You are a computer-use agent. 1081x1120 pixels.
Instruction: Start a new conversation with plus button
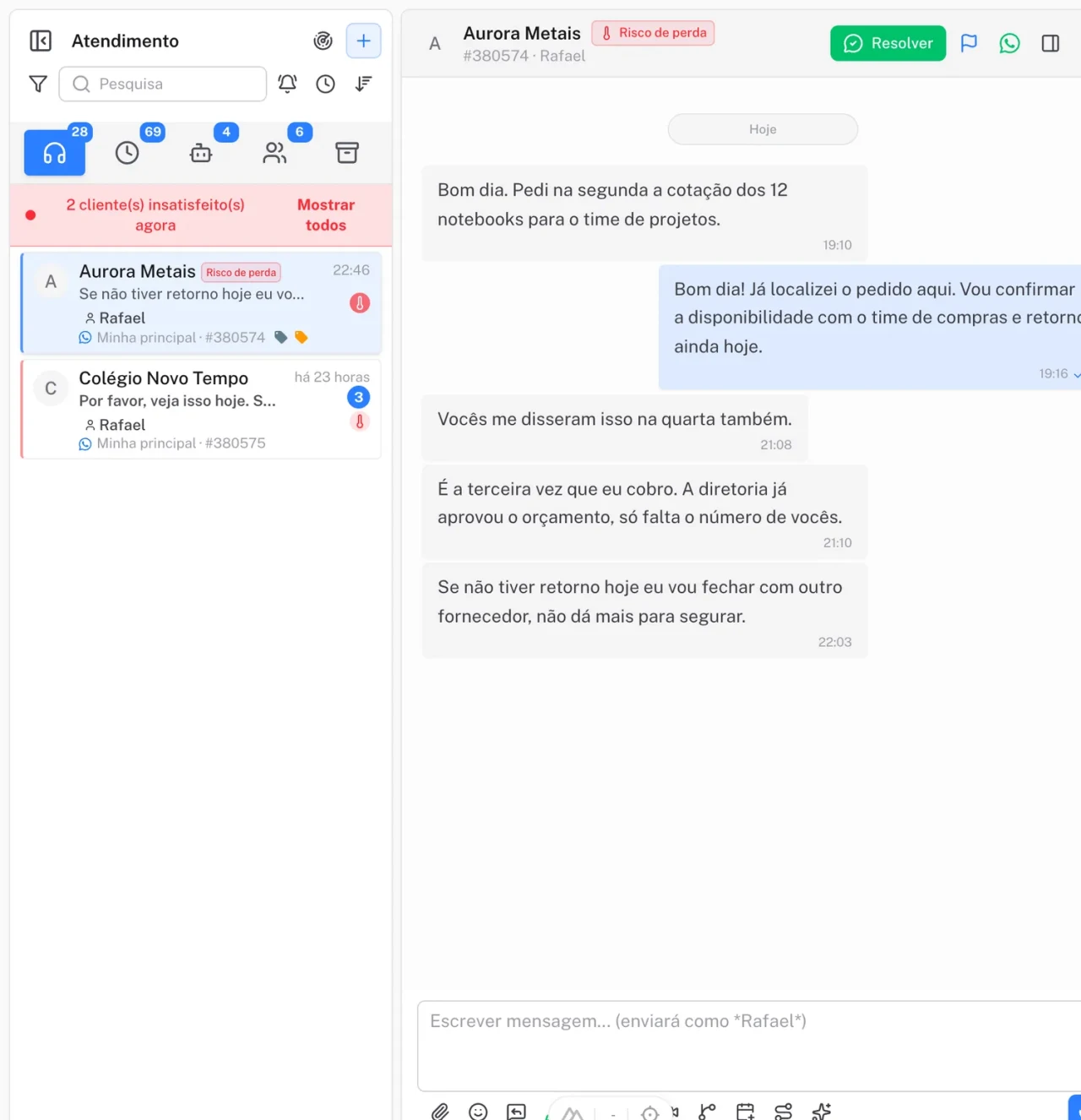point(363,41)
